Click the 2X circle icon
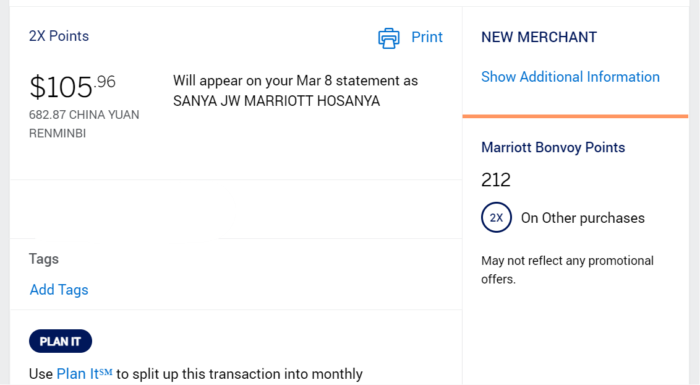The width and height of the screenshot is (700, 385). pyautogui.click(x=496, y=218)
